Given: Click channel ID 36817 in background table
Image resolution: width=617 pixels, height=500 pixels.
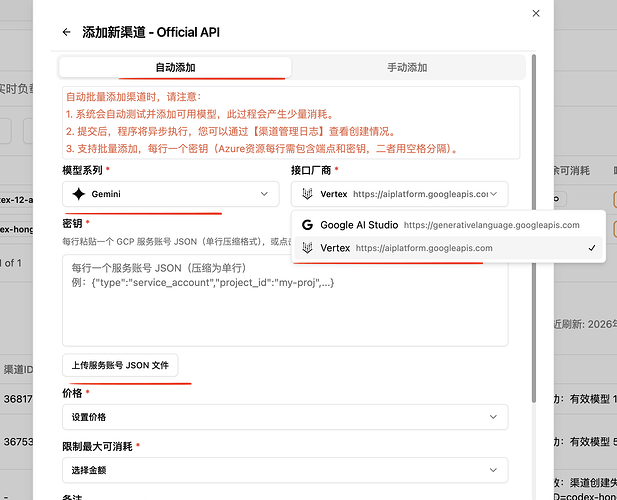Looking at the screenshot, I should coord(18,399).
